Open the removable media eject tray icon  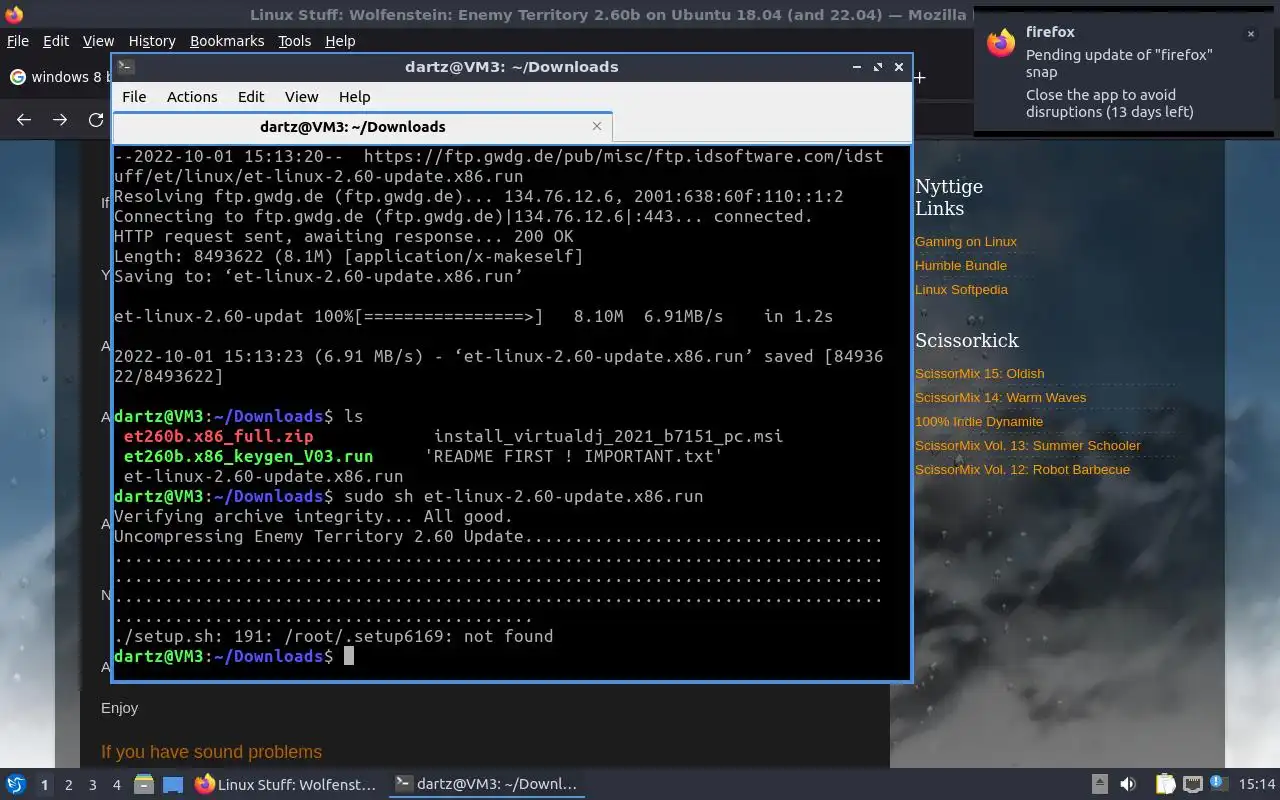(x=1099, y=785)
